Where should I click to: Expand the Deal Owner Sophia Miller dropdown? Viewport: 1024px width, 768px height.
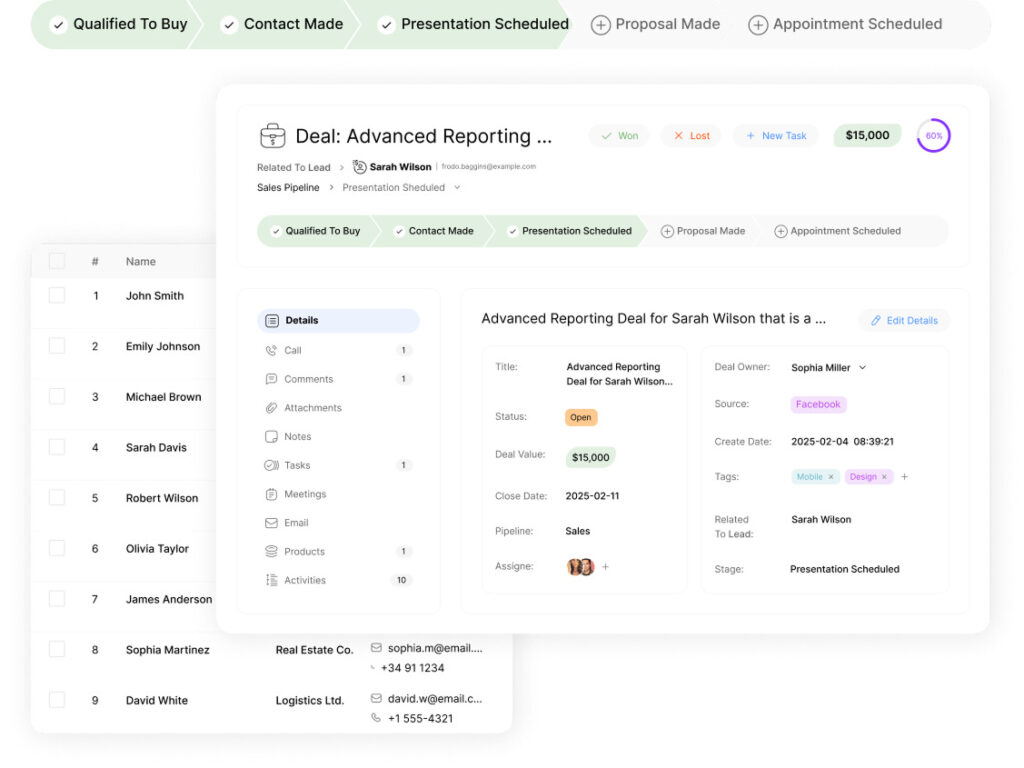coord(862,368)
